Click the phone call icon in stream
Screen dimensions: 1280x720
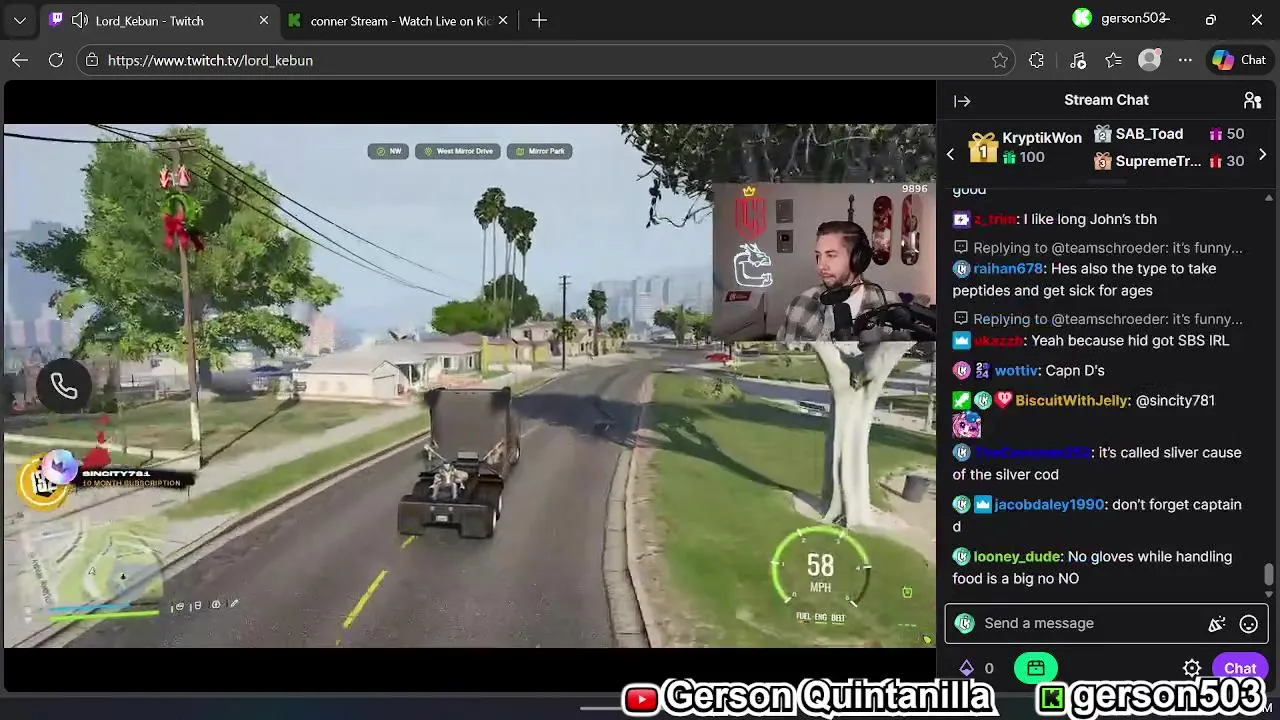(64, 386)
